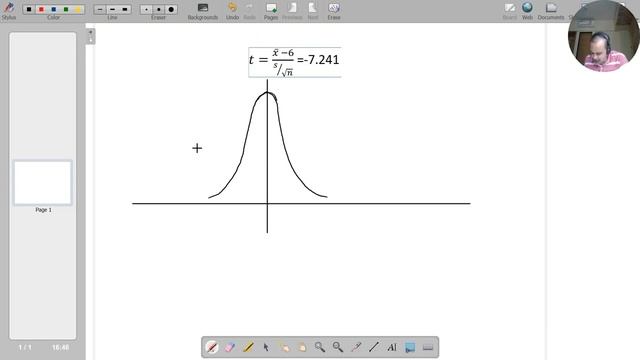The height and width of the screenshot is (360, 640).
Task: Select the medium eraser size
Action: 158,9
